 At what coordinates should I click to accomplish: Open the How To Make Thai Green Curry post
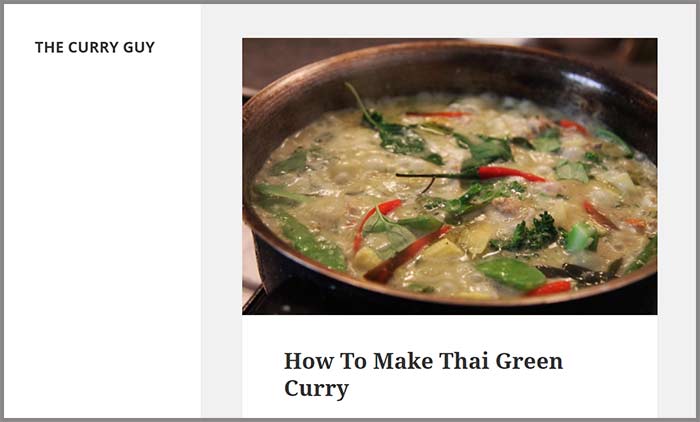coord(423,374)
